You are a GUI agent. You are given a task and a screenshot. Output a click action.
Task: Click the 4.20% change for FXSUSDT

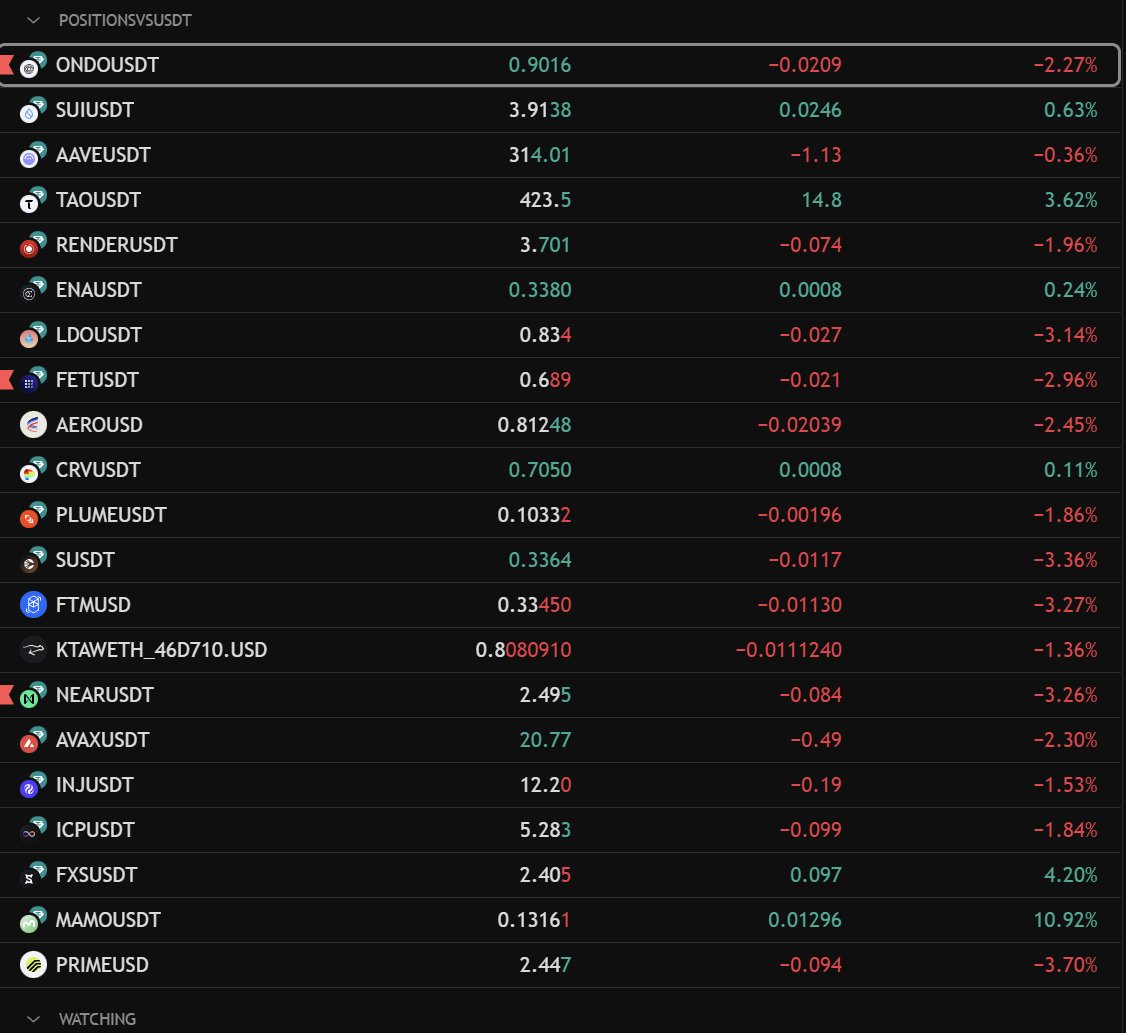[1070, 875]
